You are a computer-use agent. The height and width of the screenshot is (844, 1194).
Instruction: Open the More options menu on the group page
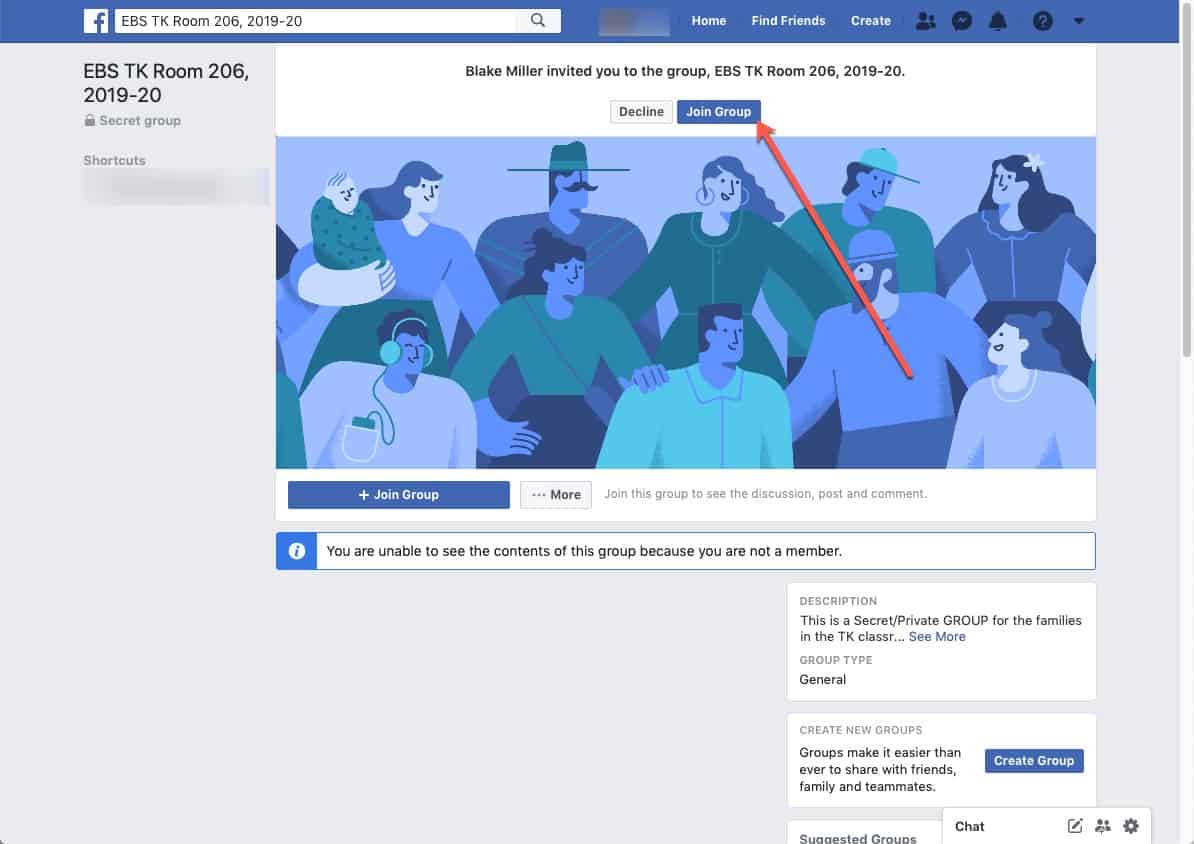pyautogui.click(x=555, y=494)
